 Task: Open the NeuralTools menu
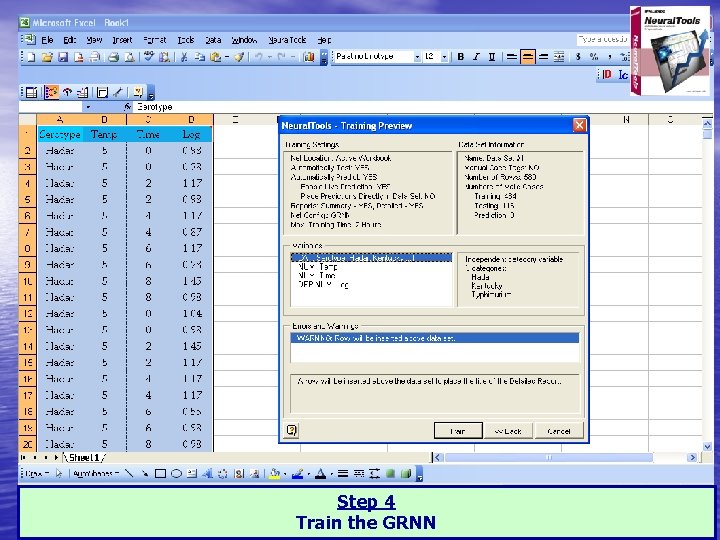(287, 40)
